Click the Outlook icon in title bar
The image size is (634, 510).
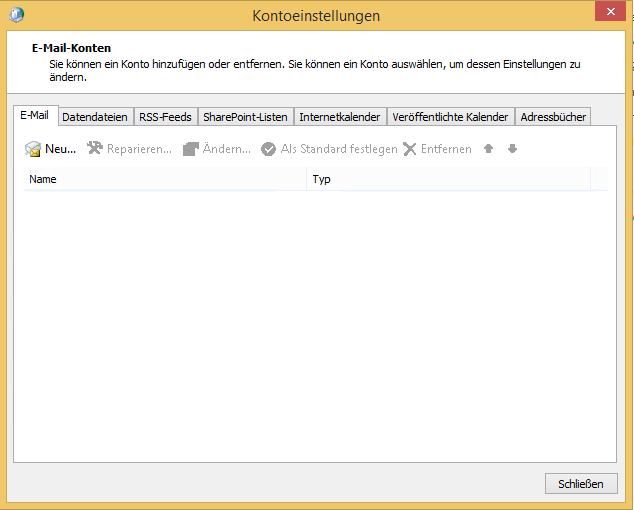click(x=17, y=15)
